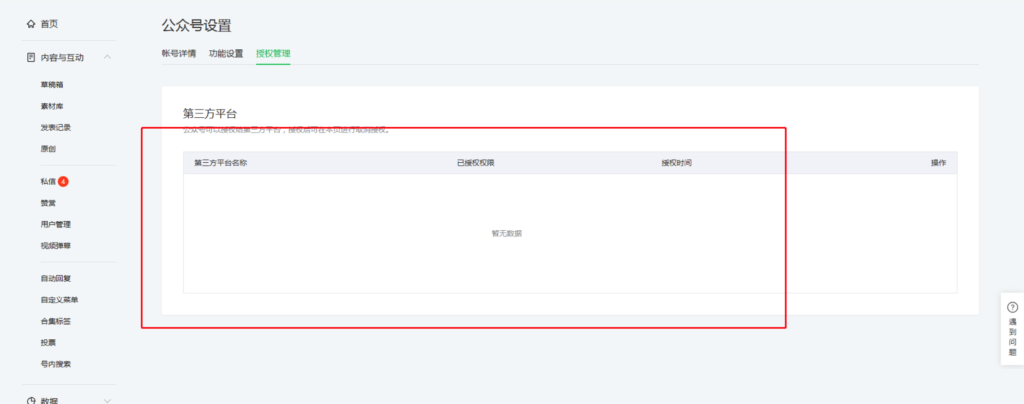This screenshot has height=404, width=1024.
Task: Collapse the 内容与互动 section arrow
Action: coord(107,57)
